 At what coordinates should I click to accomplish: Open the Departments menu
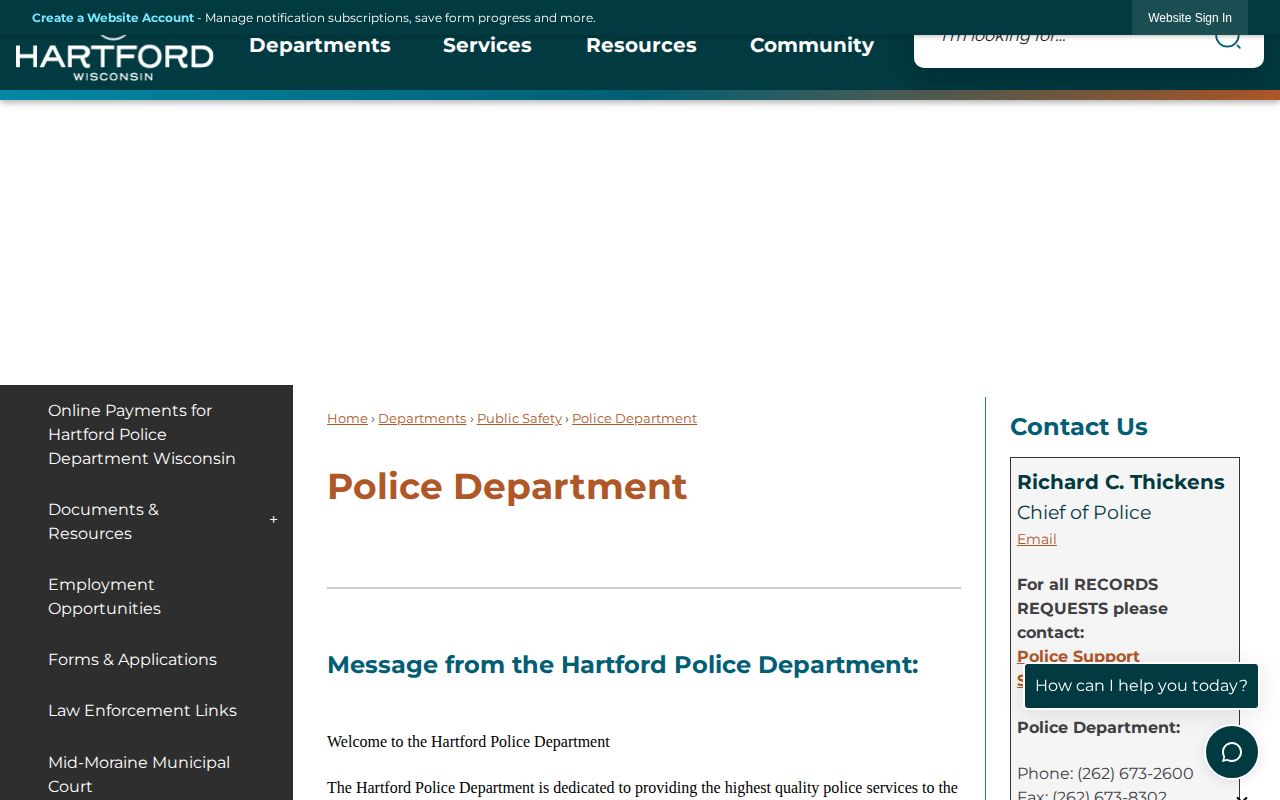320,45
